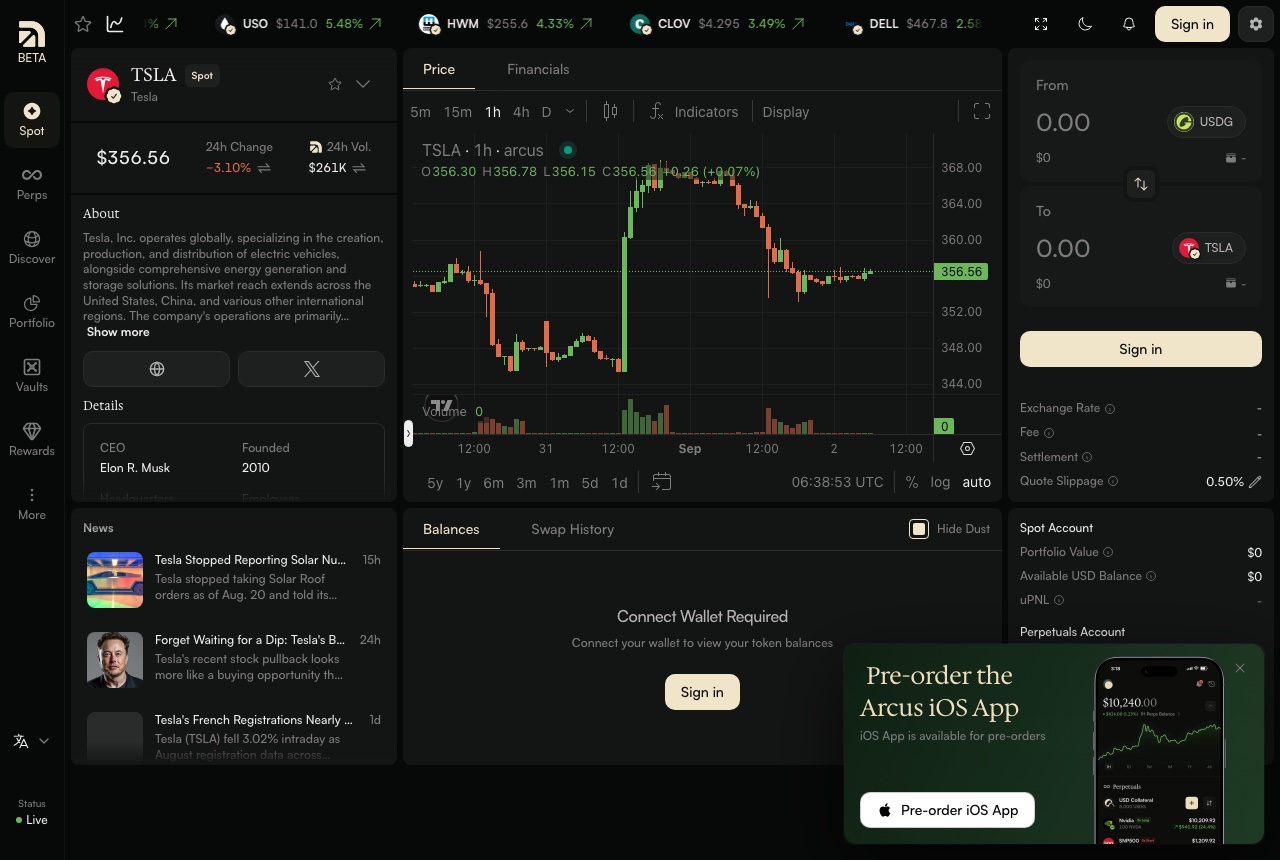Expand TSLA token selector chevron
Image resolution: width=1280 pixels, height=860 pixels.
(363, 84)
